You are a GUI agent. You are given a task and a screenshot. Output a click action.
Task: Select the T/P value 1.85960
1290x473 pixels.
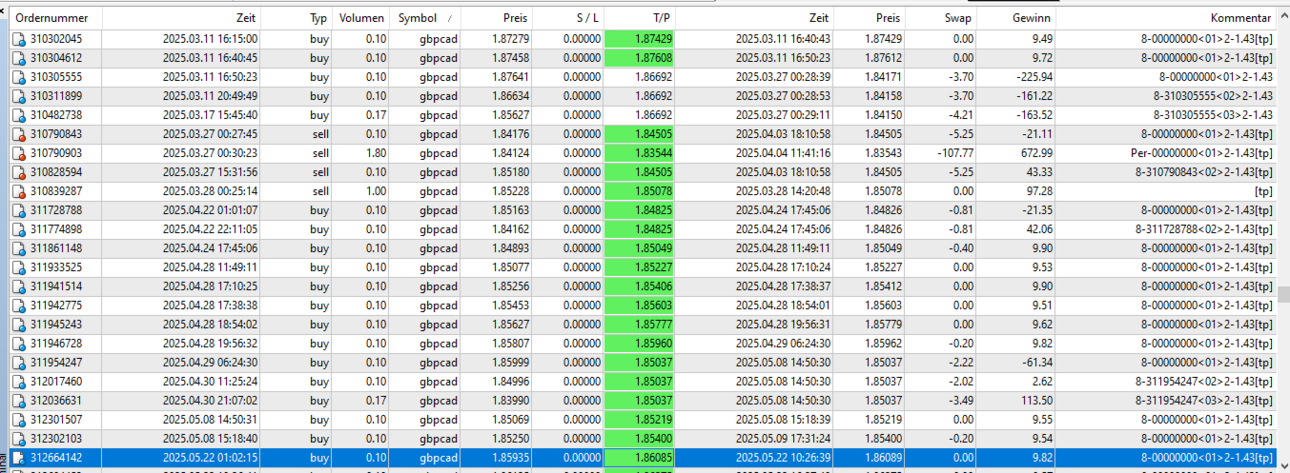(640, 343)
